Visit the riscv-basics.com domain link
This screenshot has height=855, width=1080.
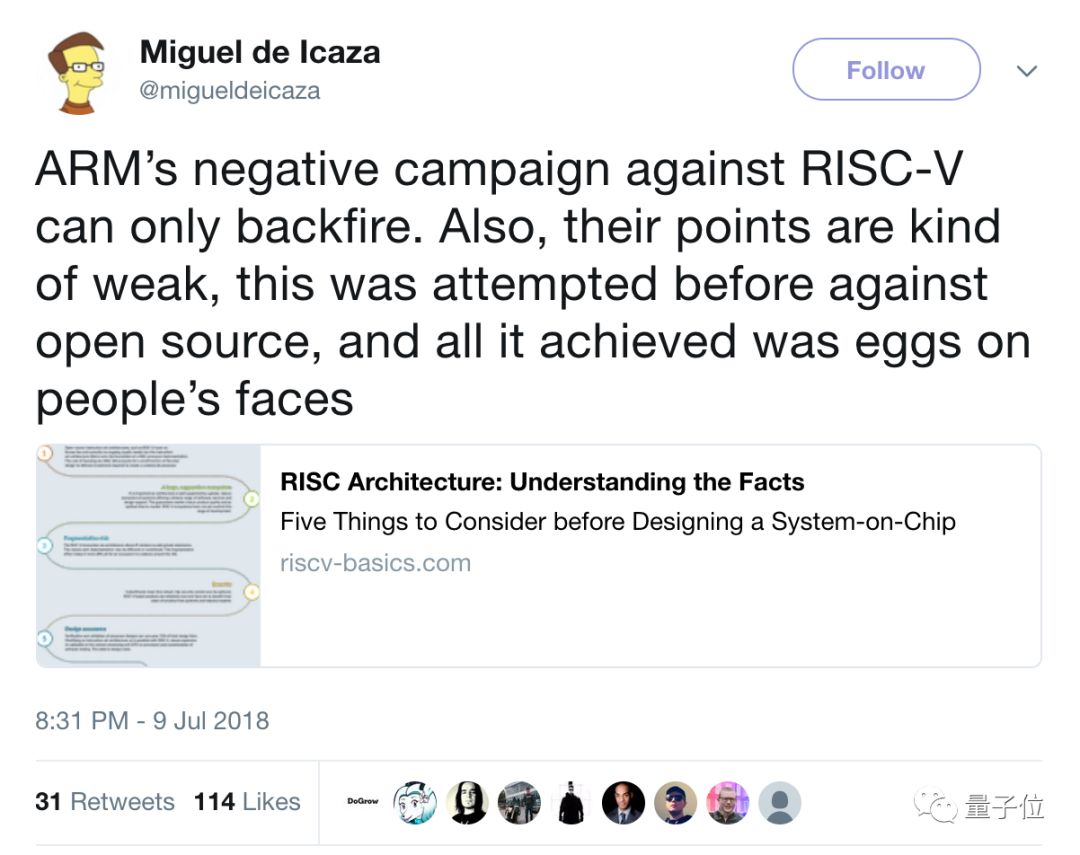(375, 563)
